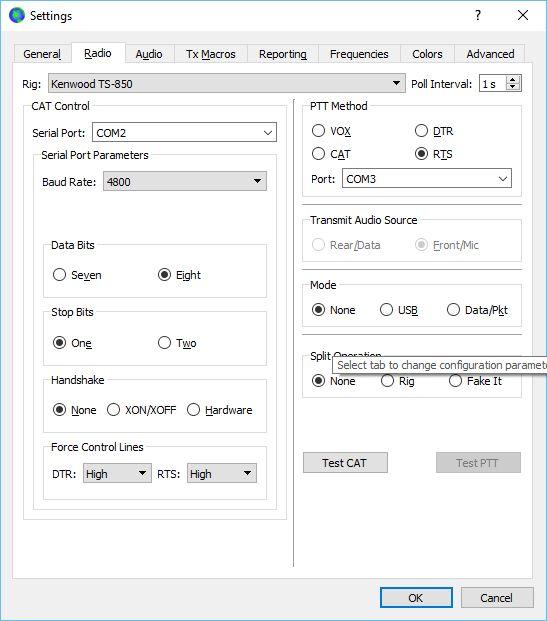The image size is (547, 621).
Task: Click the Cancel button
Action: (x=497, y=597)
